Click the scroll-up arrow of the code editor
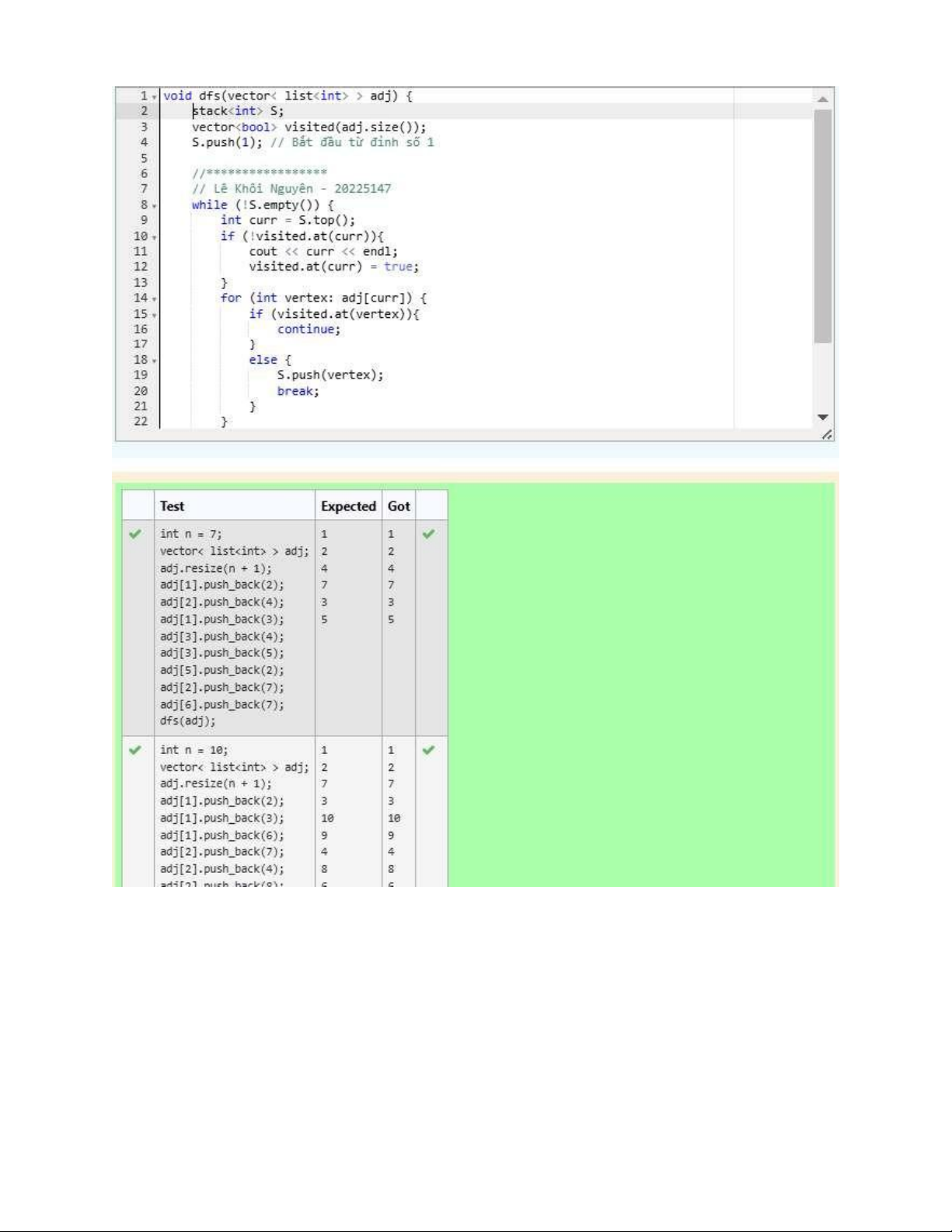 click(x=822, y=99)
